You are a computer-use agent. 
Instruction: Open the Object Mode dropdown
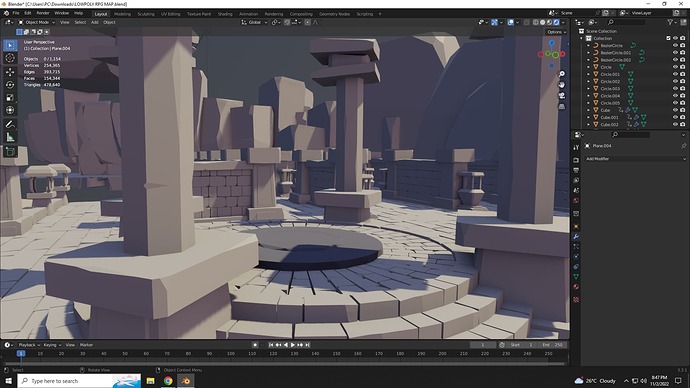tap(37, 22)
